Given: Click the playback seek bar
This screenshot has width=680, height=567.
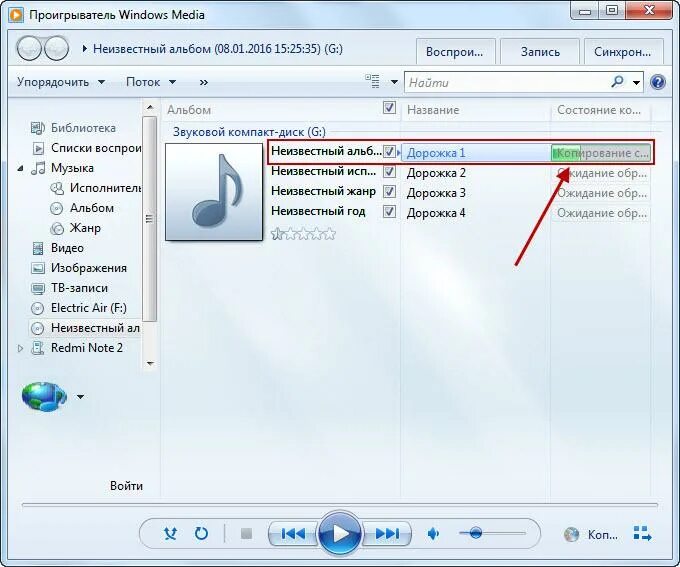Looking at the screenshot, I should tap(340, 505).
